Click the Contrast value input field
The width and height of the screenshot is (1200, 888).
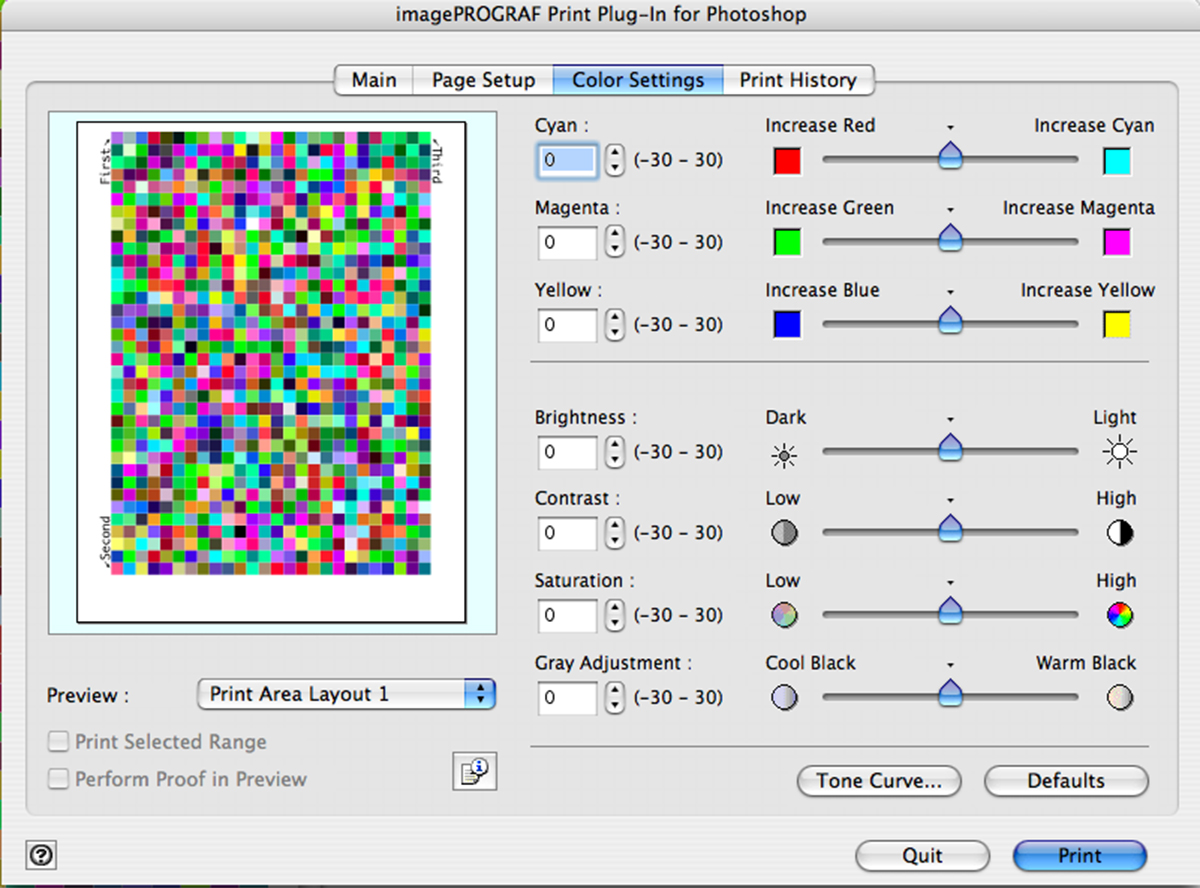[567, 533]
